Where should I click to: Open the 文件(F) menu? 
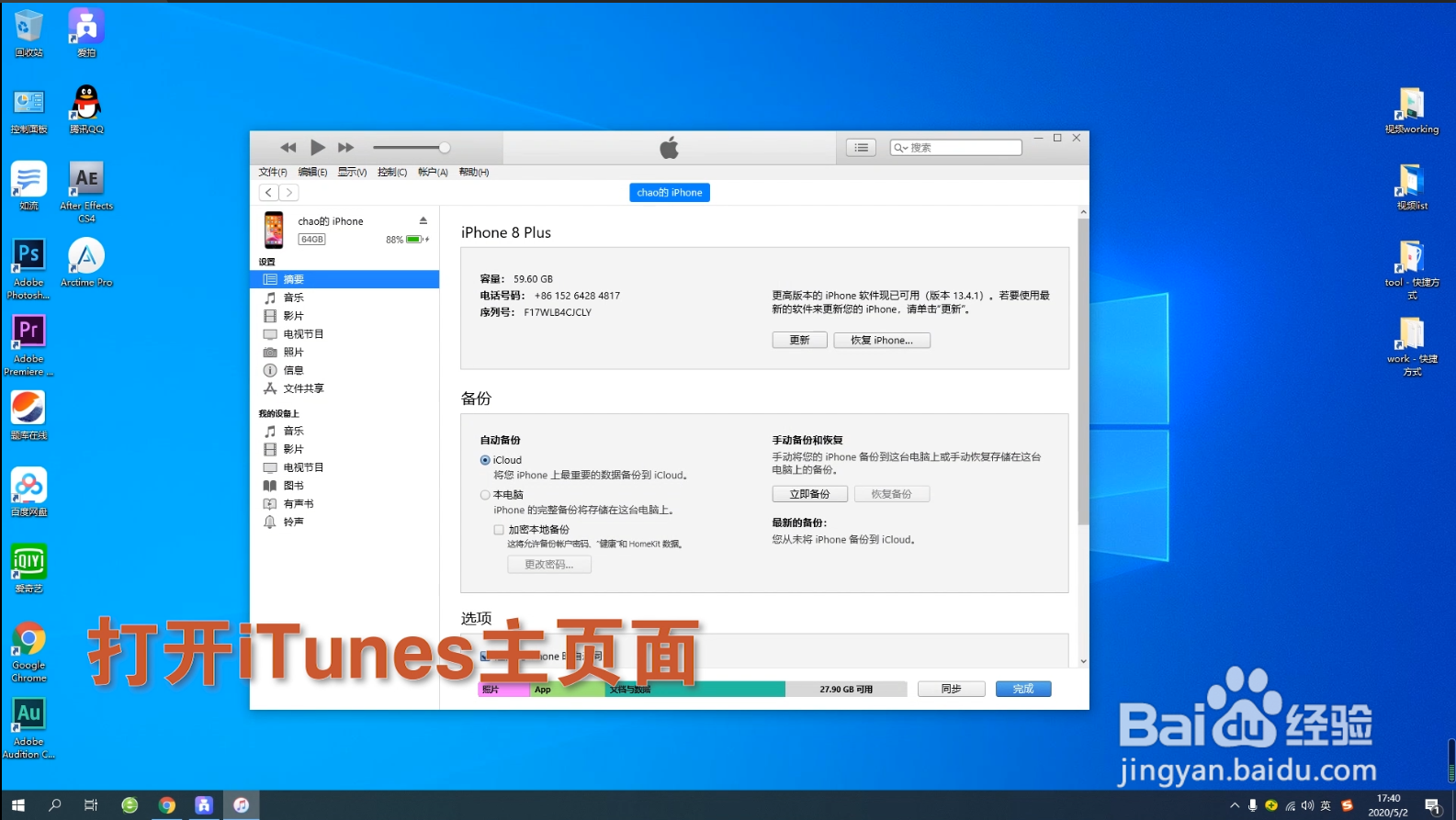pos(273,172)
